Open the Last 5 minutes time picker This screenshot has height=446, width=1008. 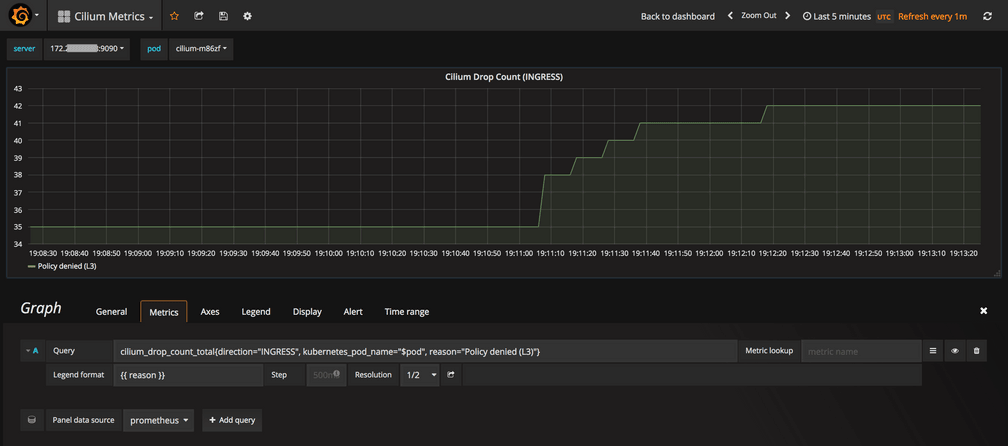pyautogui.click(x=837, y=16)
